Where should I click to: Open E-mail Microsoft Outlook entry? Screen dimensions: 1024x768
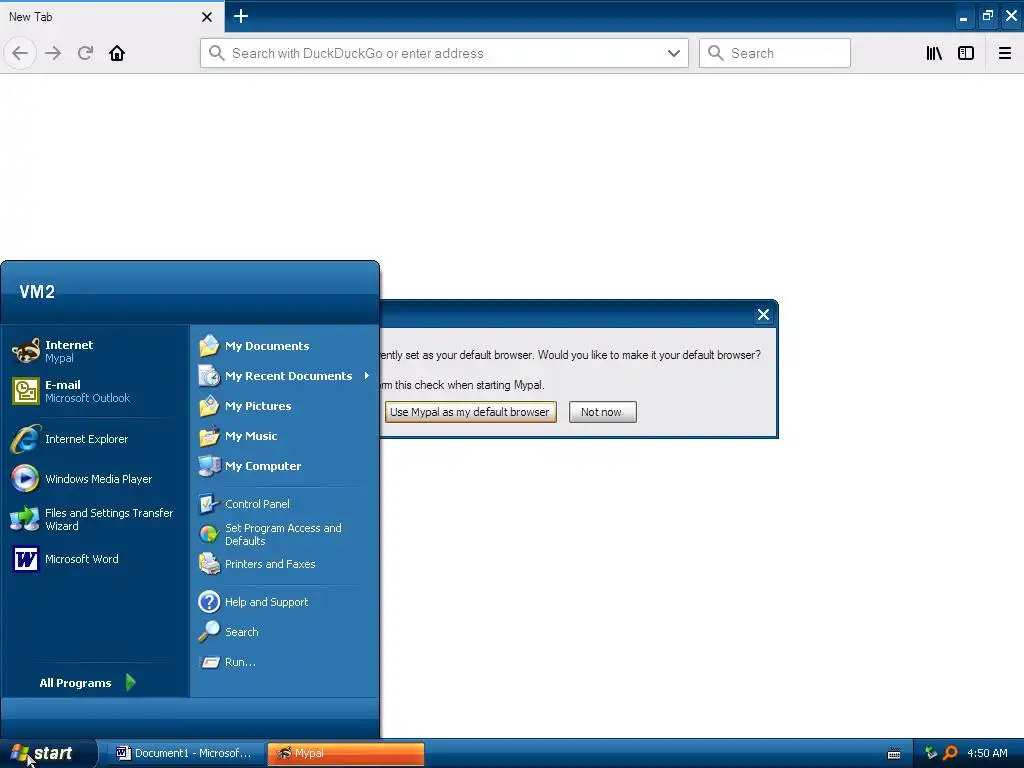[97, 391]
